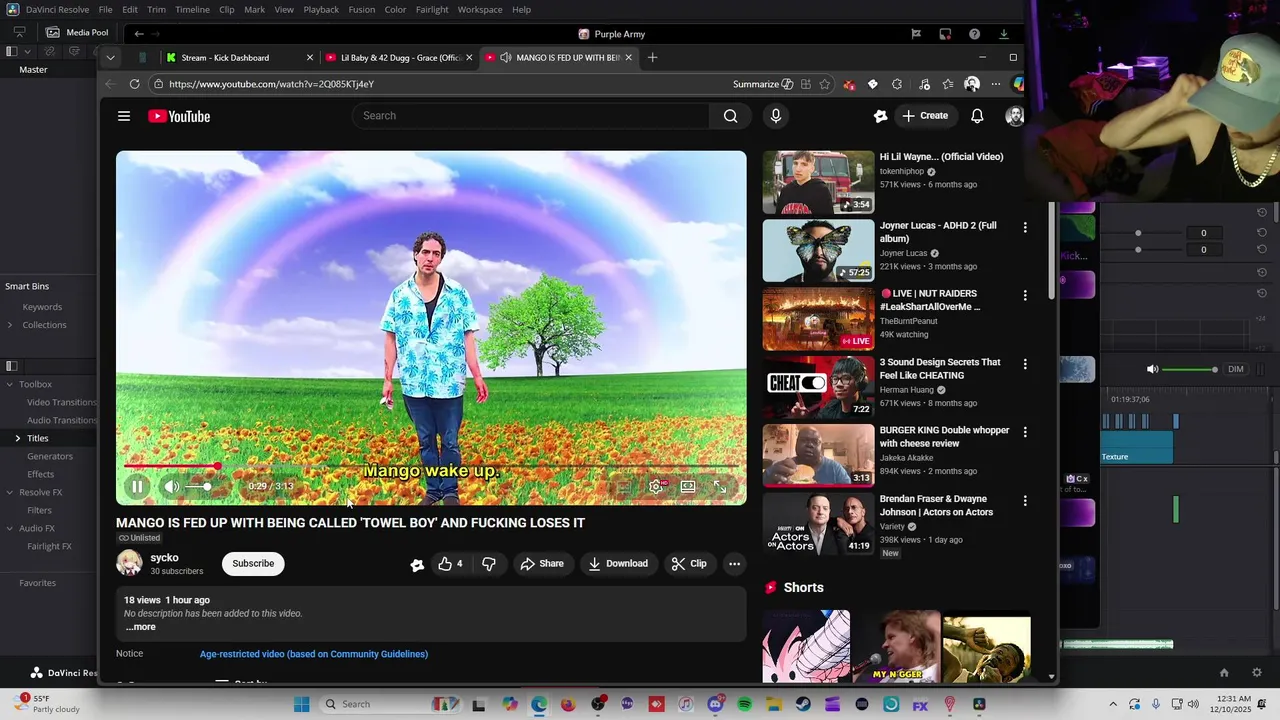Open options for the NUT RAIDERS live stream
Viewport: 1280px width, 720px height.
click(x=1024, y=296)
